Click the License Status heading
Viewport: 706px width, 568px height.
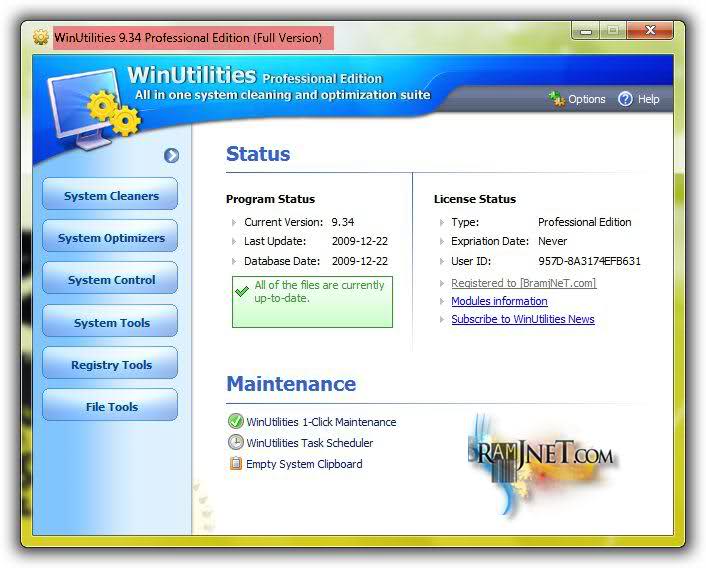pyautogui.click(x=475, y=199)
